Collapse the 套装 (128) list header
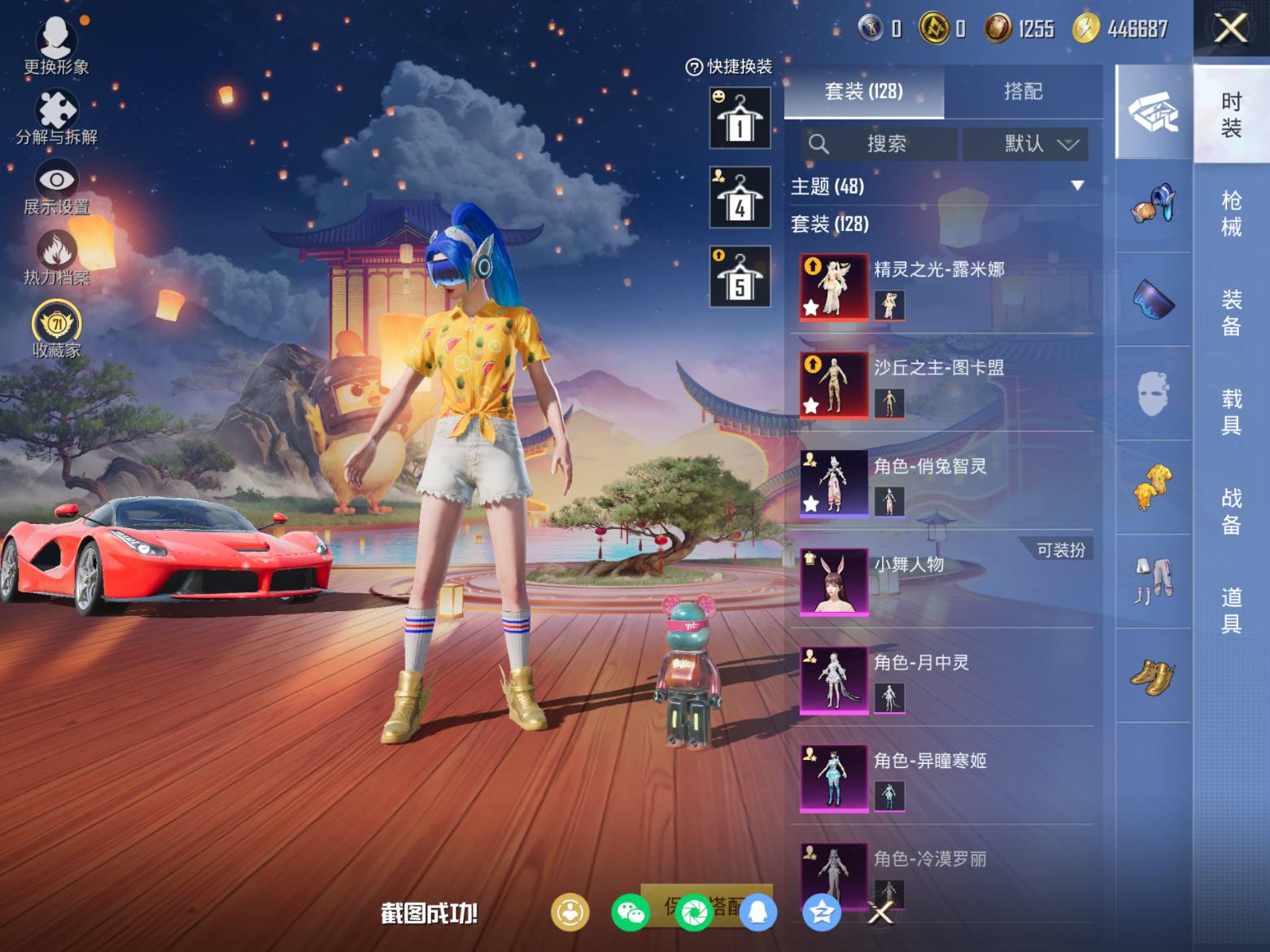This screenshot has height=952, width=1270. 830,224
